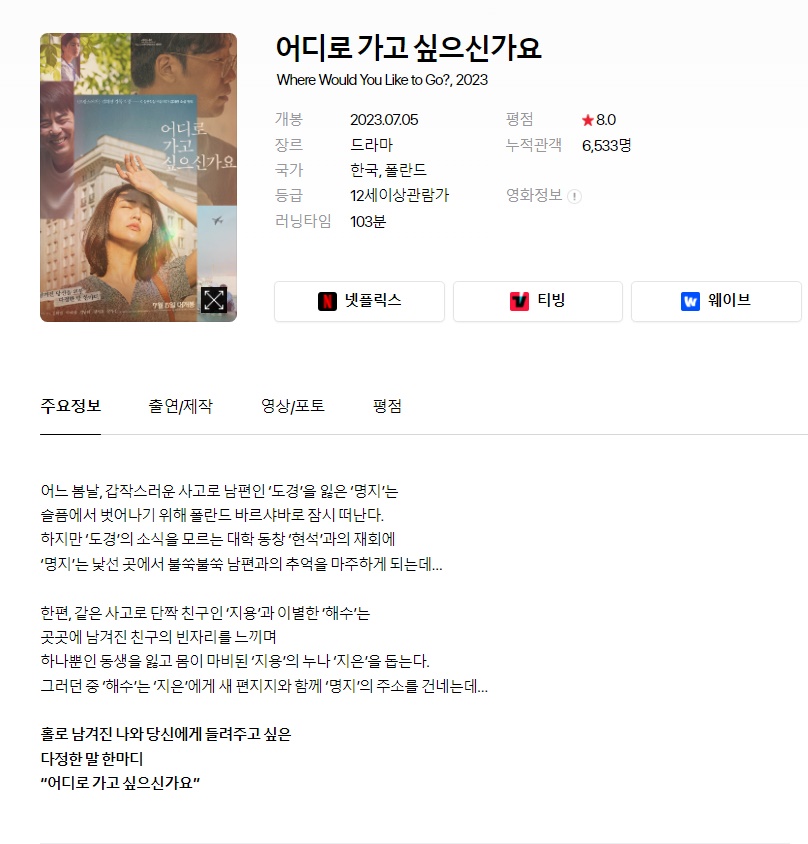Screen dimensions: 808x844
Task: Open the 웨이브 streaming button
Action: click(716, 301)
